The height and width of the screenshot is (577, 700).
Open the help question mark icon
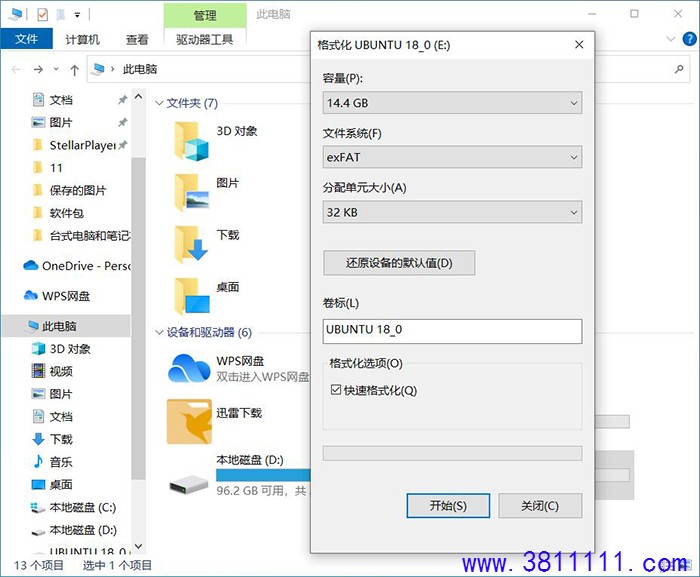pos(689,39)
